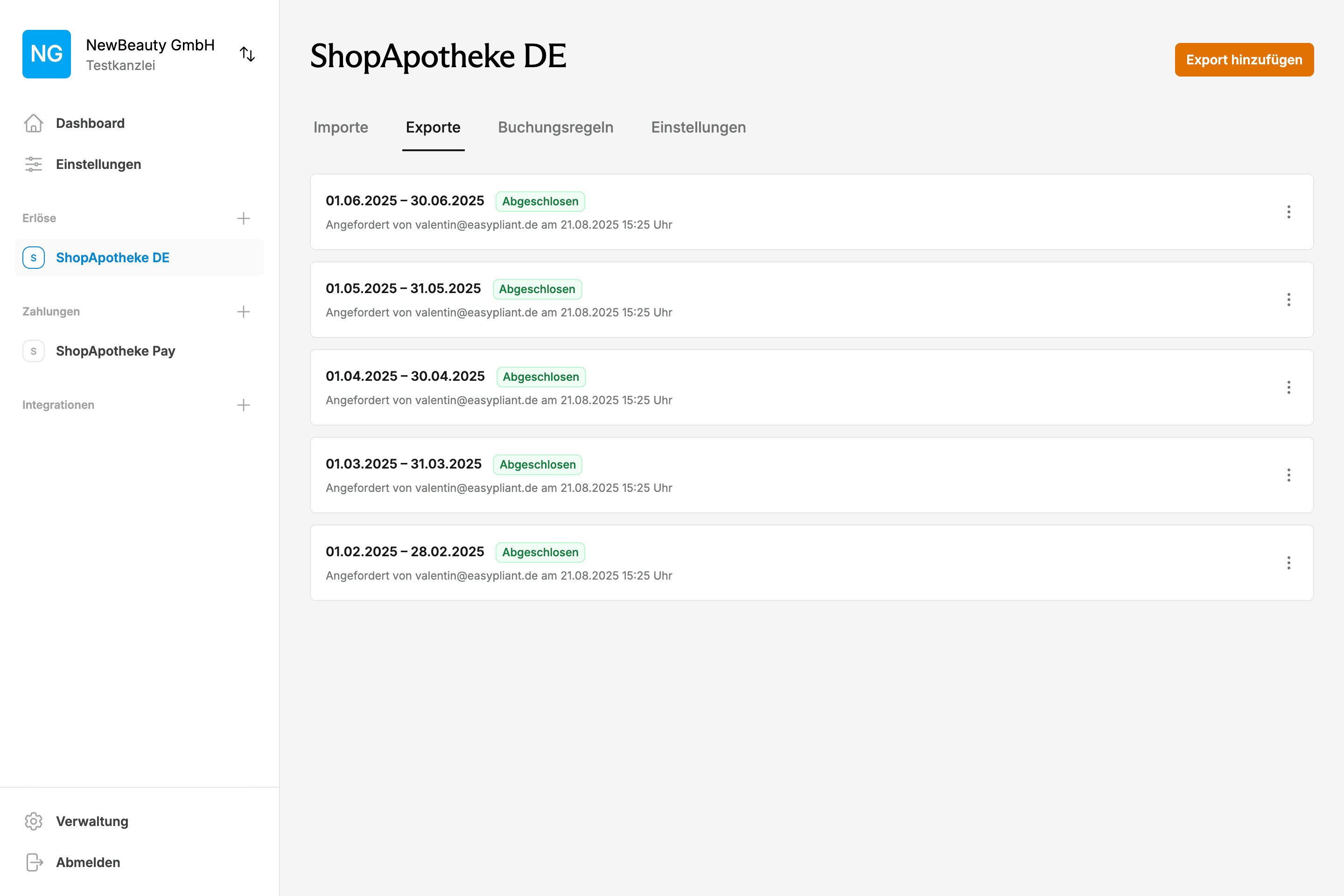Image resolution: width=1344 pixels, height=896 pixels.
Task: Click the Export hinzufügen button
Action: [x=1244, y=59]
